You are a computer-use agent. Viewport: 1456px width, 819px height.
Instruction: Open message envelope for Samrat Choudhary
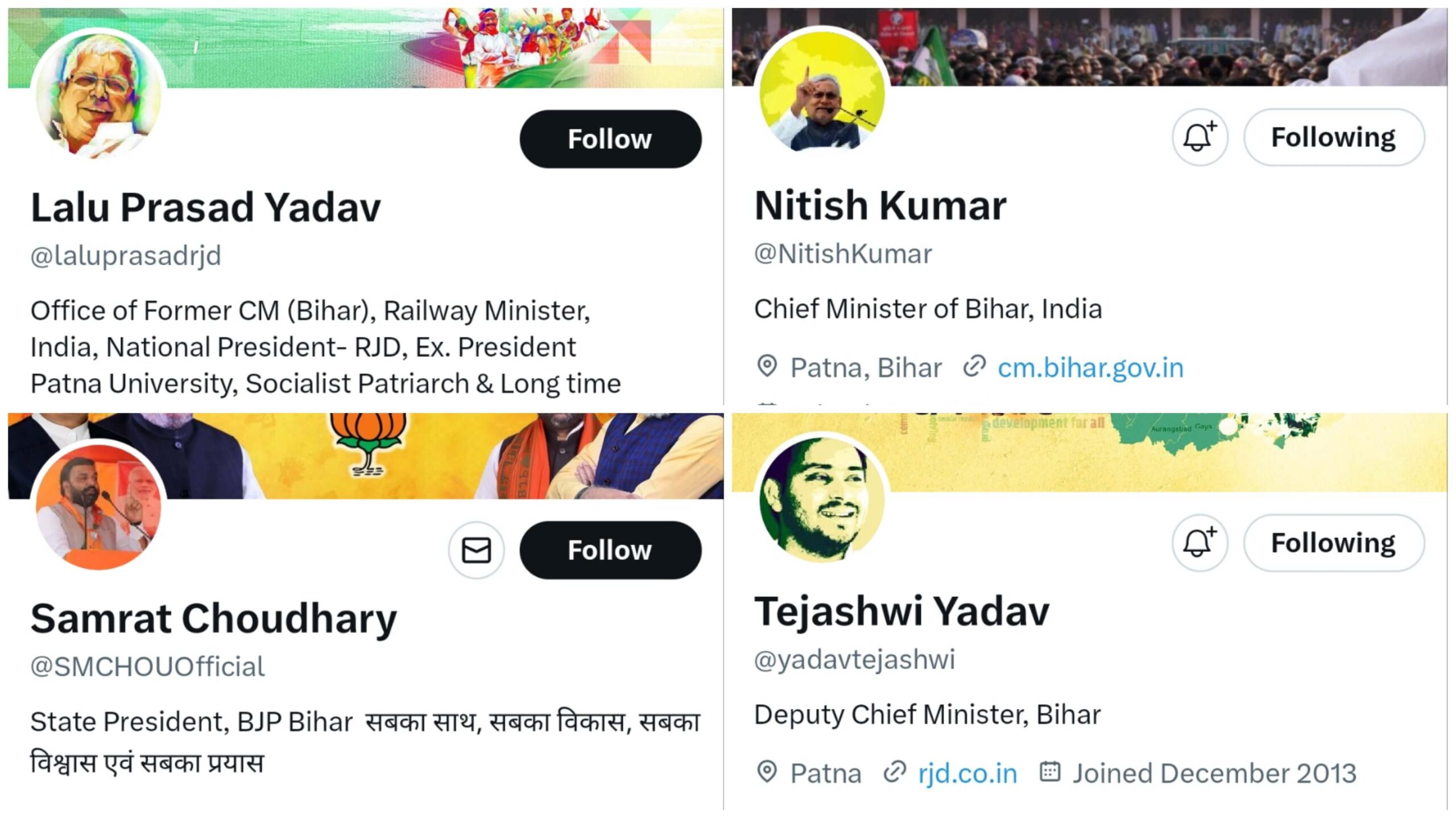tap(476, 550)
